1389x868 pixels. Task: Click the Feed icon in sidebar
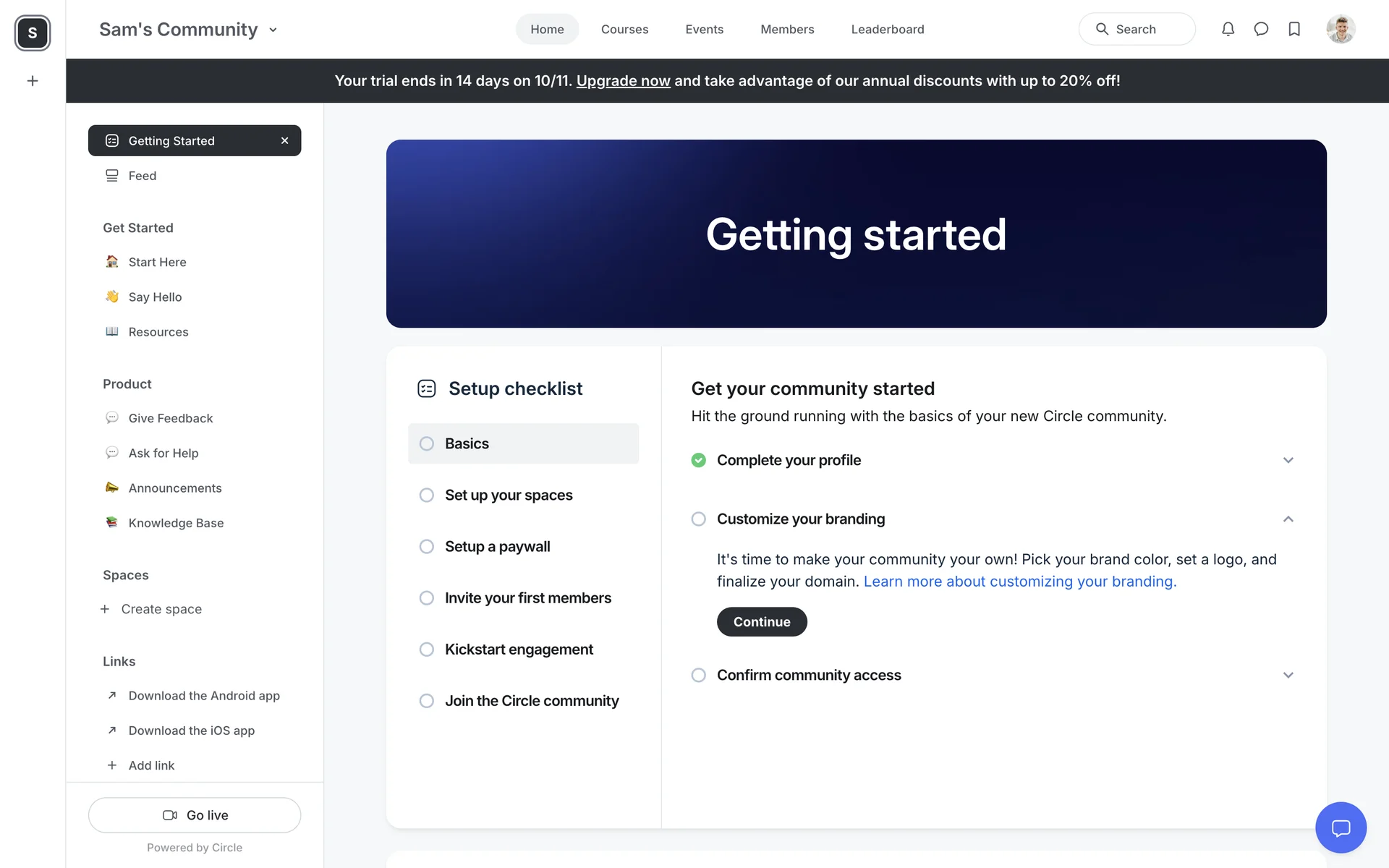point(112,176)
